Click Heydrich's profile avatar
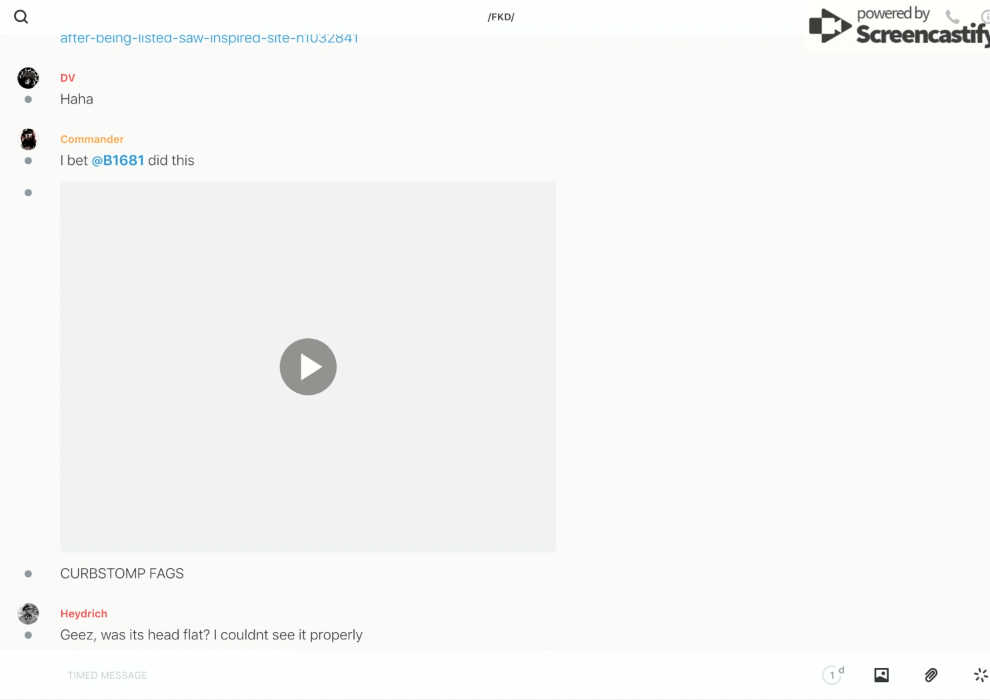990x700 pixels. pyautogui.click(x=28, y=613)
